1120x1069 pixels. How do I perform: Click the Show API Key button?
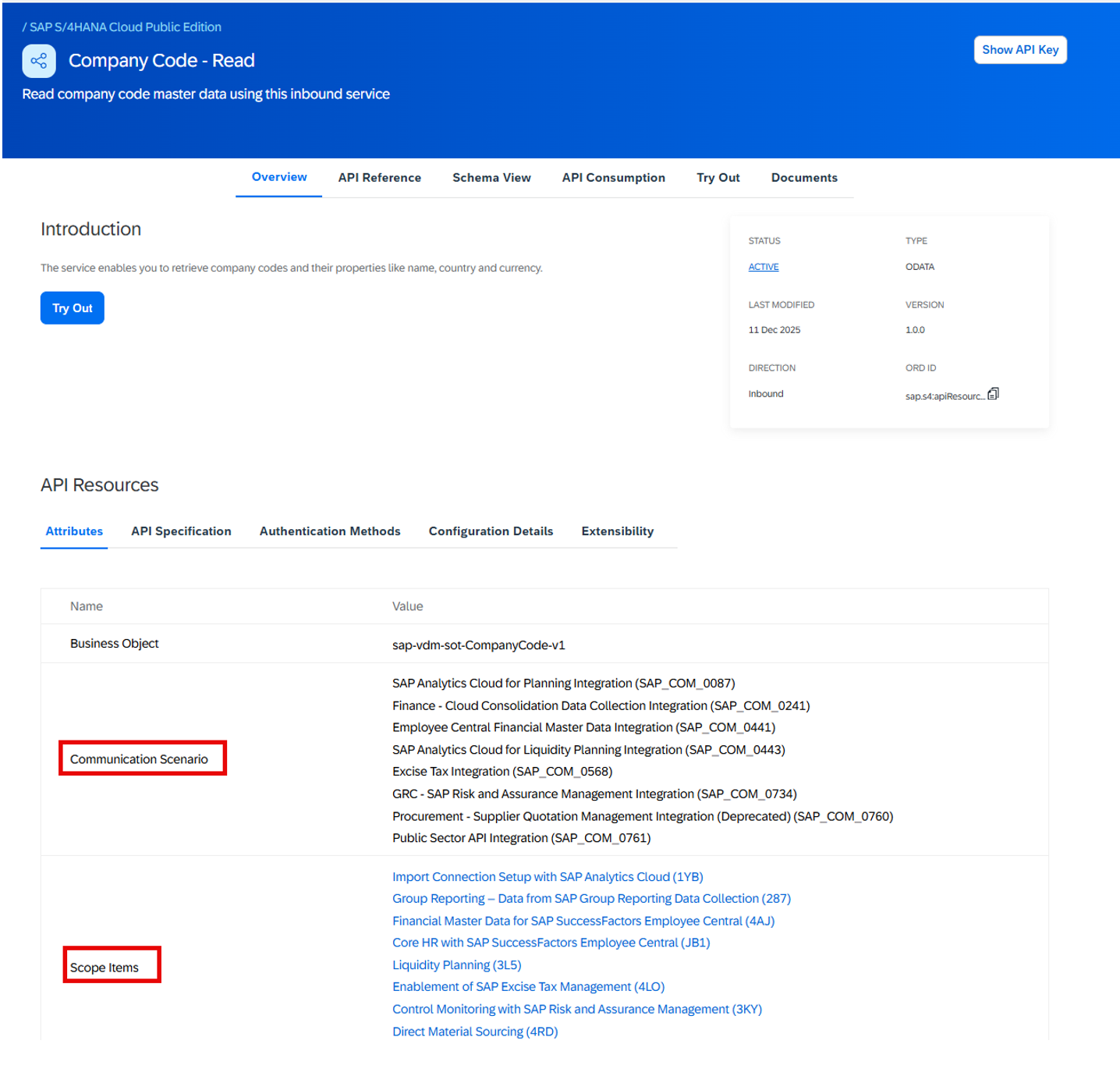coord(1019,50)
